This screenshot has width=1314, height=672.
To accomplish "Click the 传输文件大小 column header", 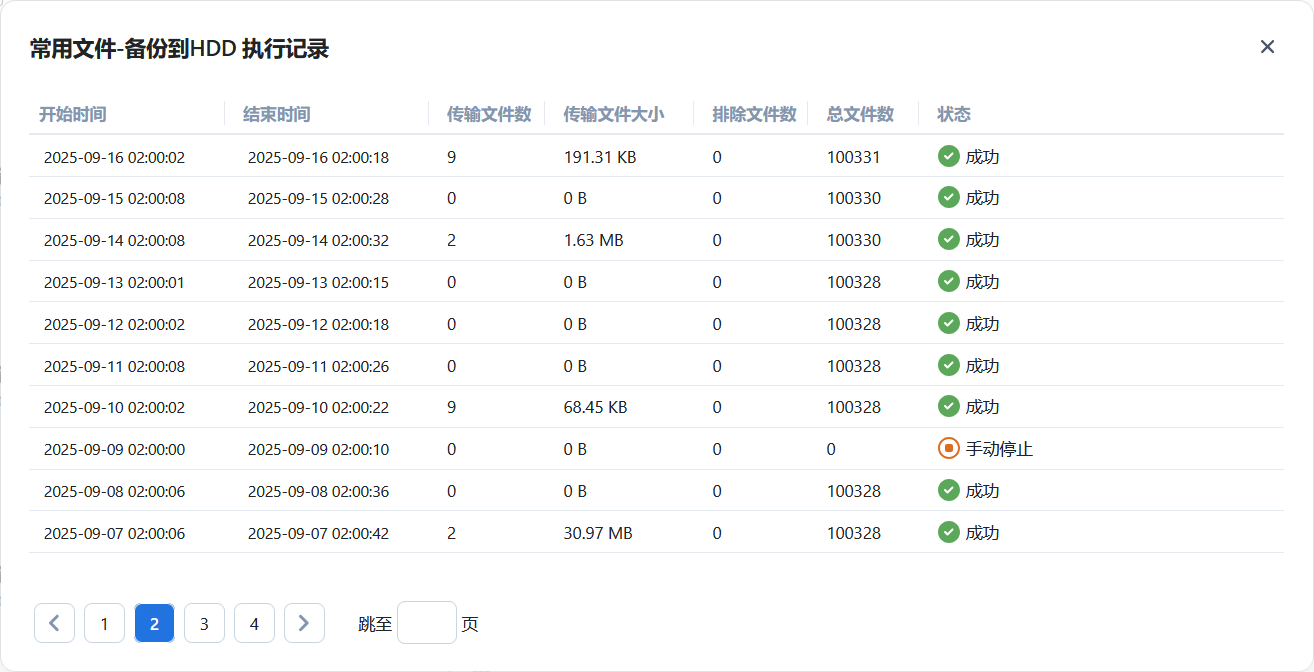I will 613,114.
